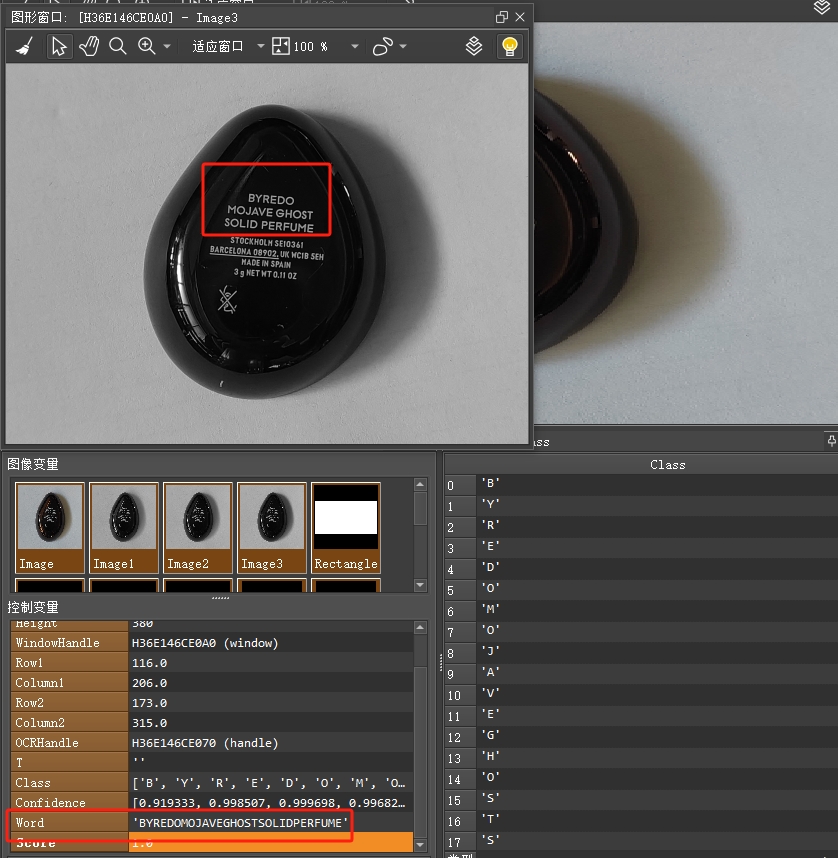The height and width of the screenshot is (858, 838).
Task: Undock the graphics window with float icon
Action: (x=501, y=17)
